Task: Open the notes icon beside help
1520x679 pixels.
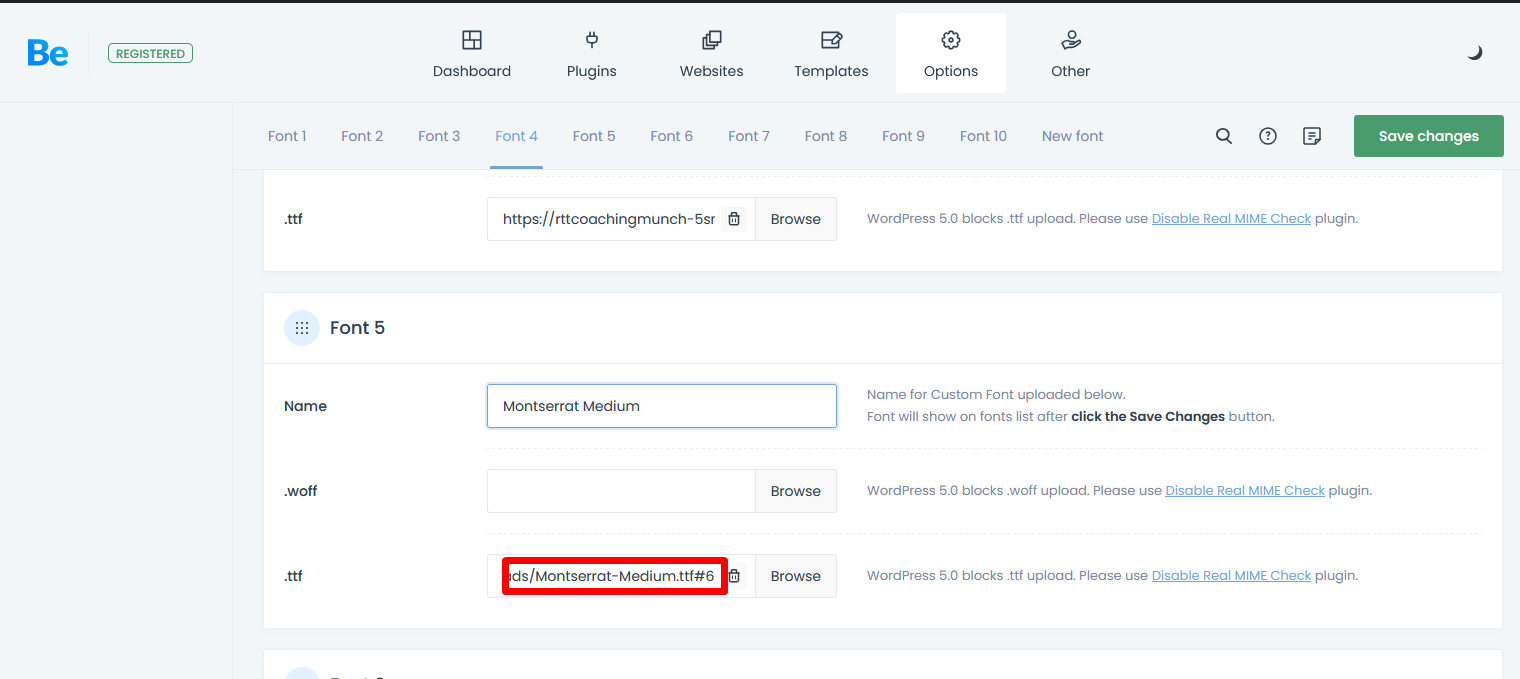Action: point(1312,136)
